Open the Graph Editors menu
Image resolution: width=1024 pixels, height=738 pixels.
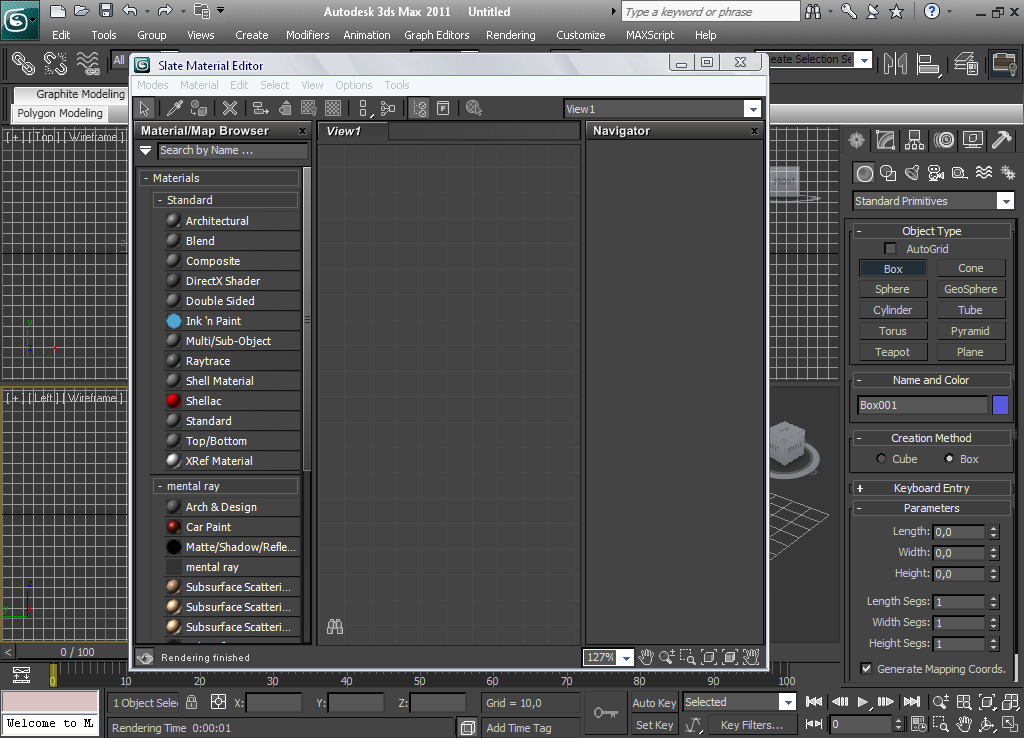pos(436,35)
